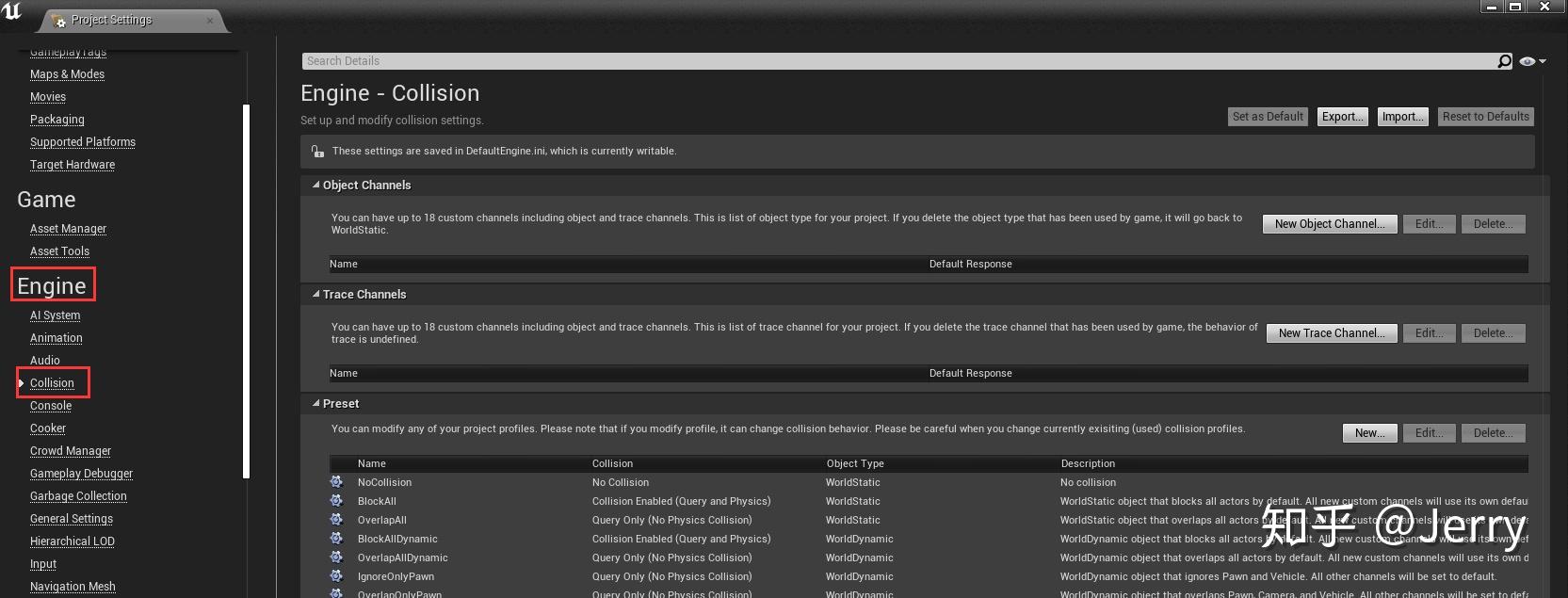Click Delete... button in Preset section
Viewport: 1568px width, 598px height.
(1494, 433)
